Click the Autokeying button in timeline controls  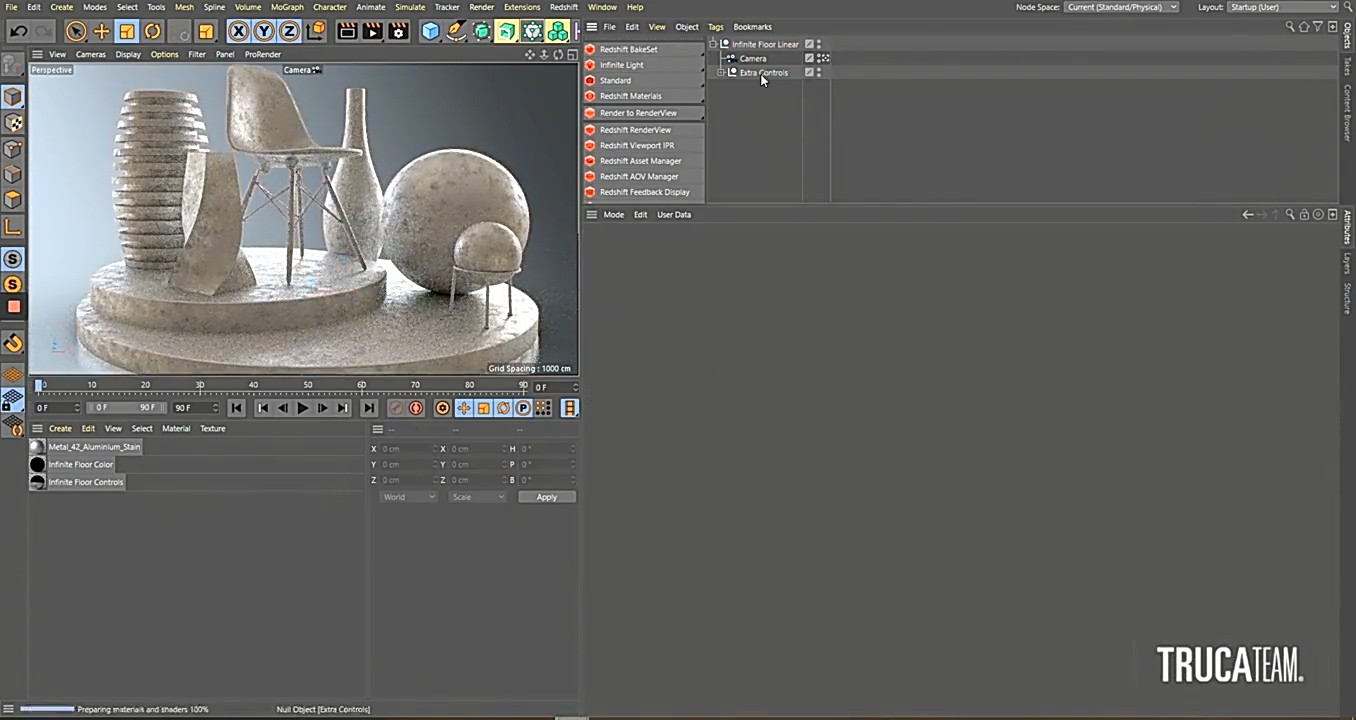tap(416, 408)
